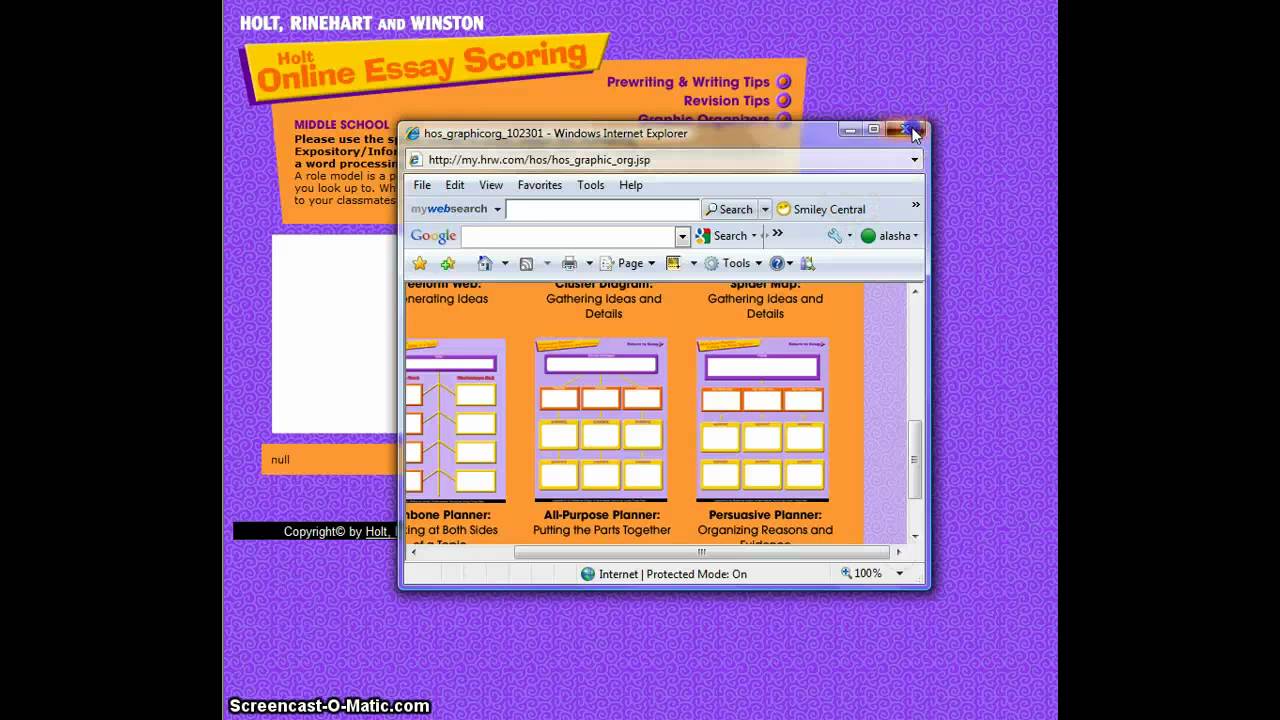Click the Prewriting & Writing Tips link
The width and height of the screenshot is (1280, 720).
[688, 82]
